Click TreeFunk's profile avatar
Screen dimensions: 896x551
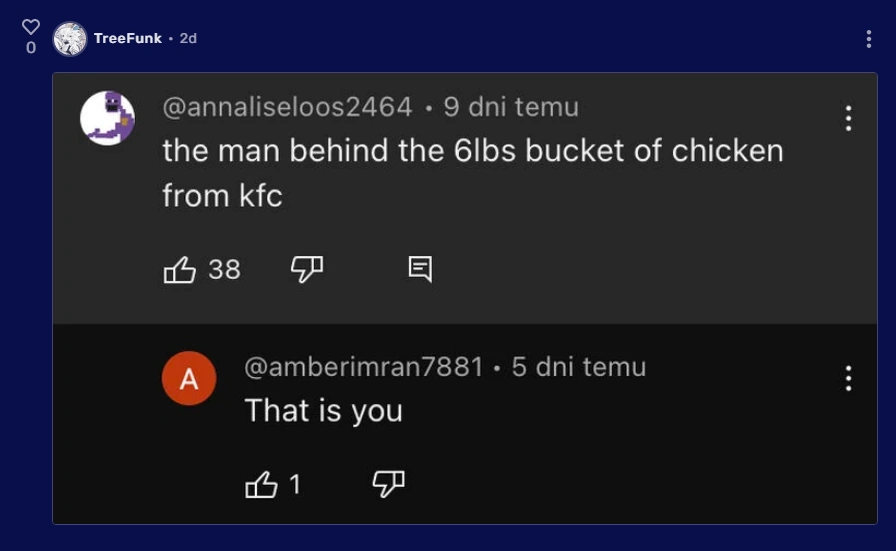tap(70, 39)
